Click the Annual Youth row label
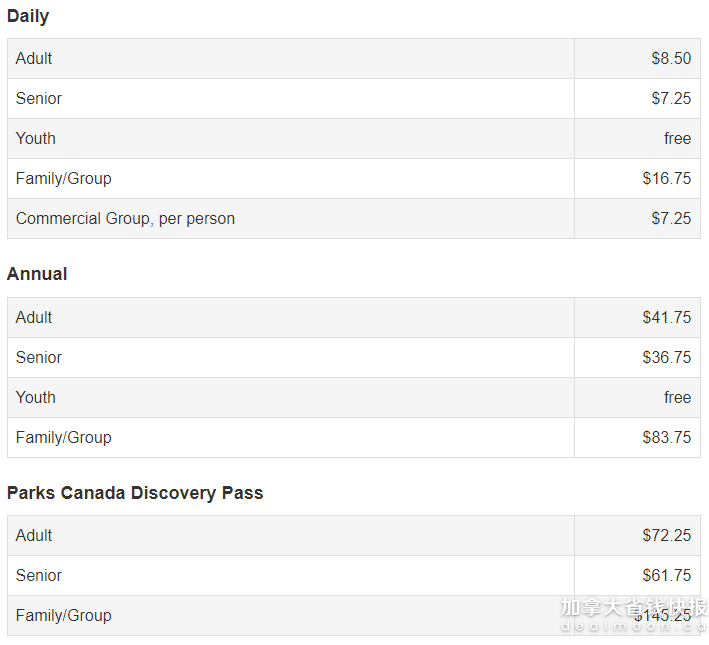The width and height of the screenshot is (709, 645). pyautogui.click(x=36, y=397)
